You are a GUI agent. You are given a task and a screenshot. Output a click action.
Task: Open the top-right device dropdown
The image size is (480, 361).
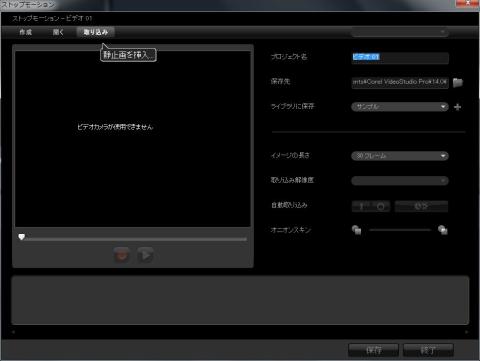[x=400, y=32]
